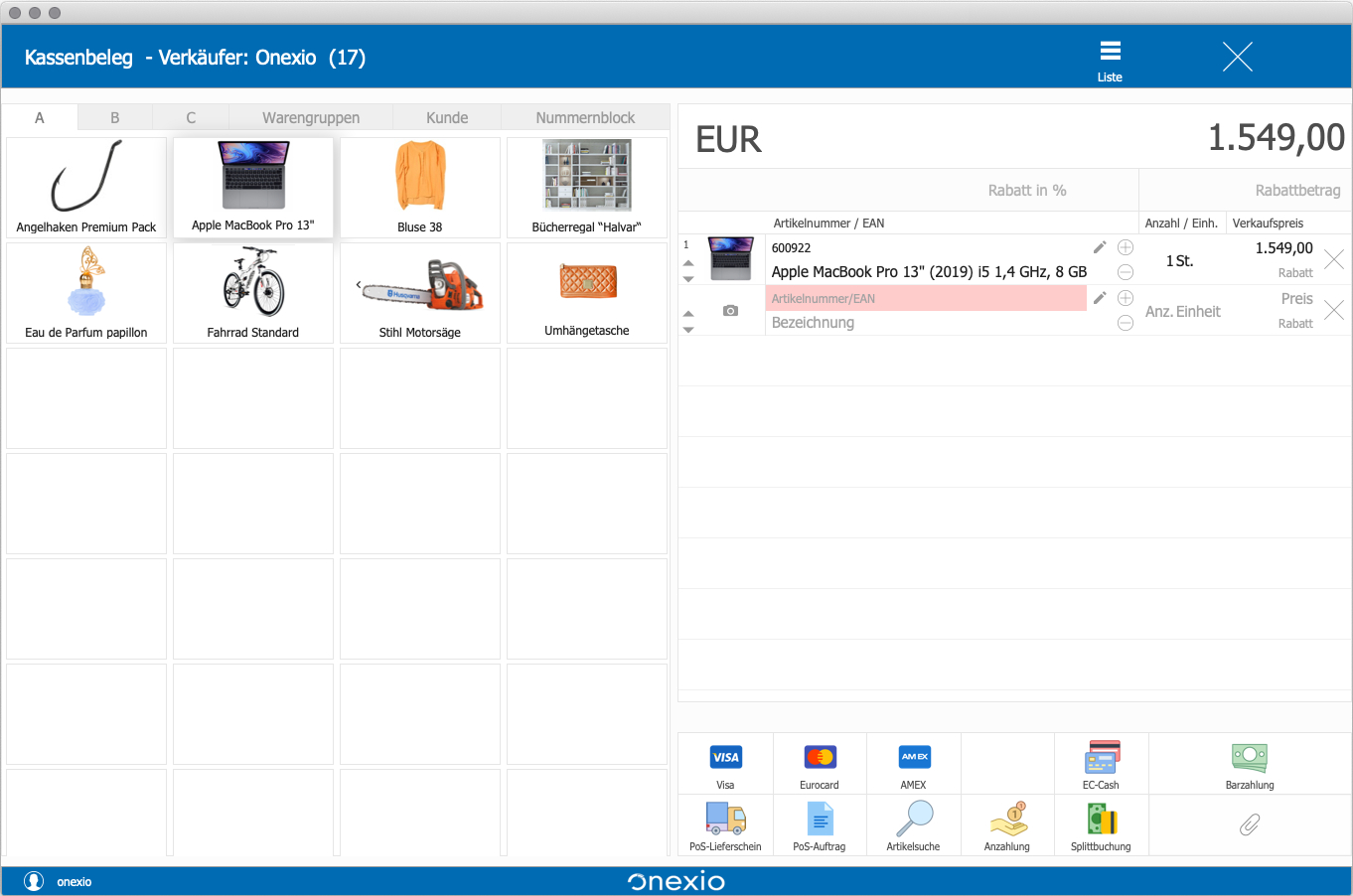
Task: Focus the Rabatt in % field
Action: (908, 190)
